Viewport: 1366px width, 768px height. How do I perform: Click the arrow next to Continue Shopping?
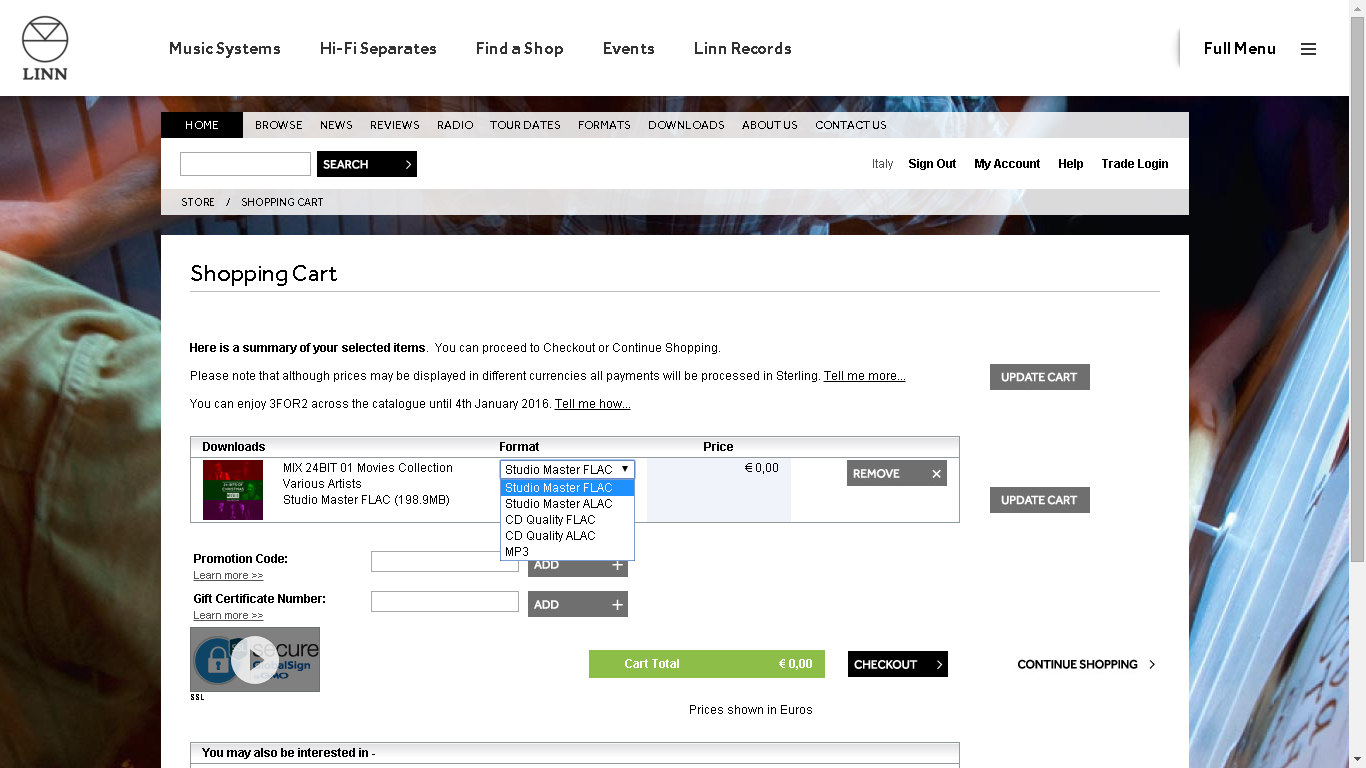1152,665
